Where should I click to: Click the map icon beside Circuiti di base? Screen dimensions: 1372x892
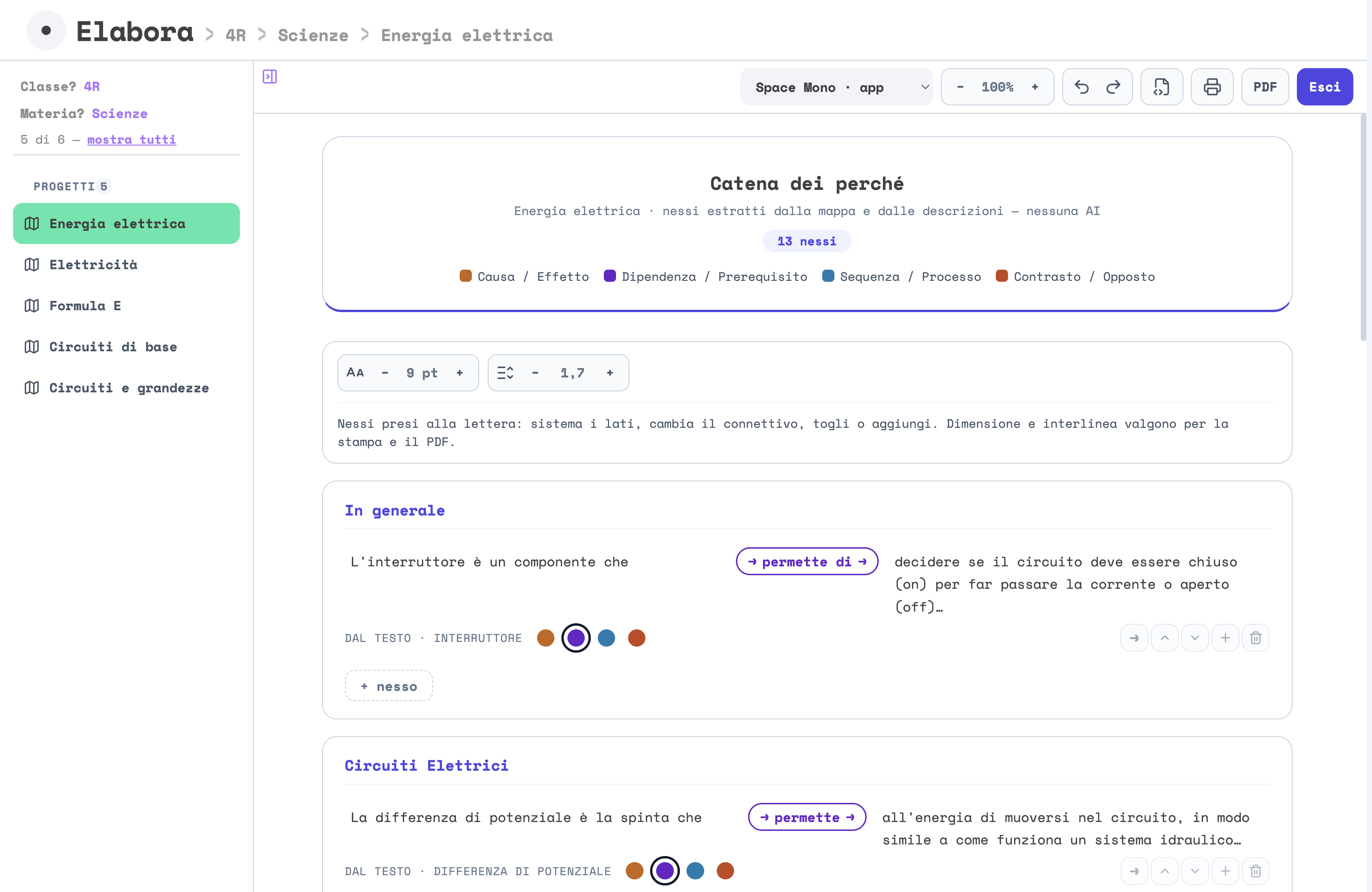point(32,346)
